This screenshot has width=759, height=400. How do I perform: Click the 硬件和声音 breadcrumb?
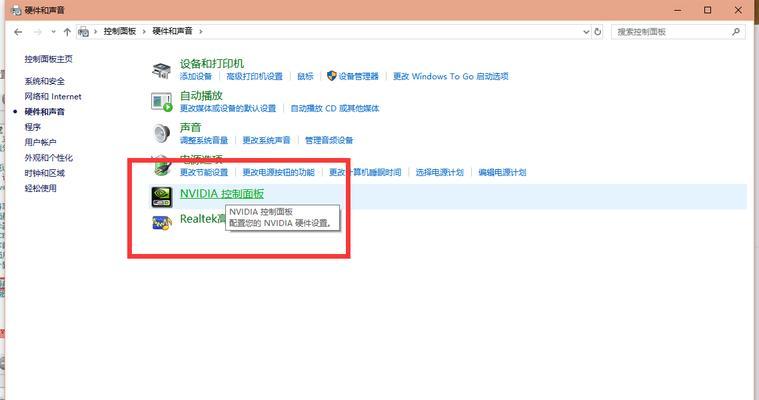coord(172,31)
